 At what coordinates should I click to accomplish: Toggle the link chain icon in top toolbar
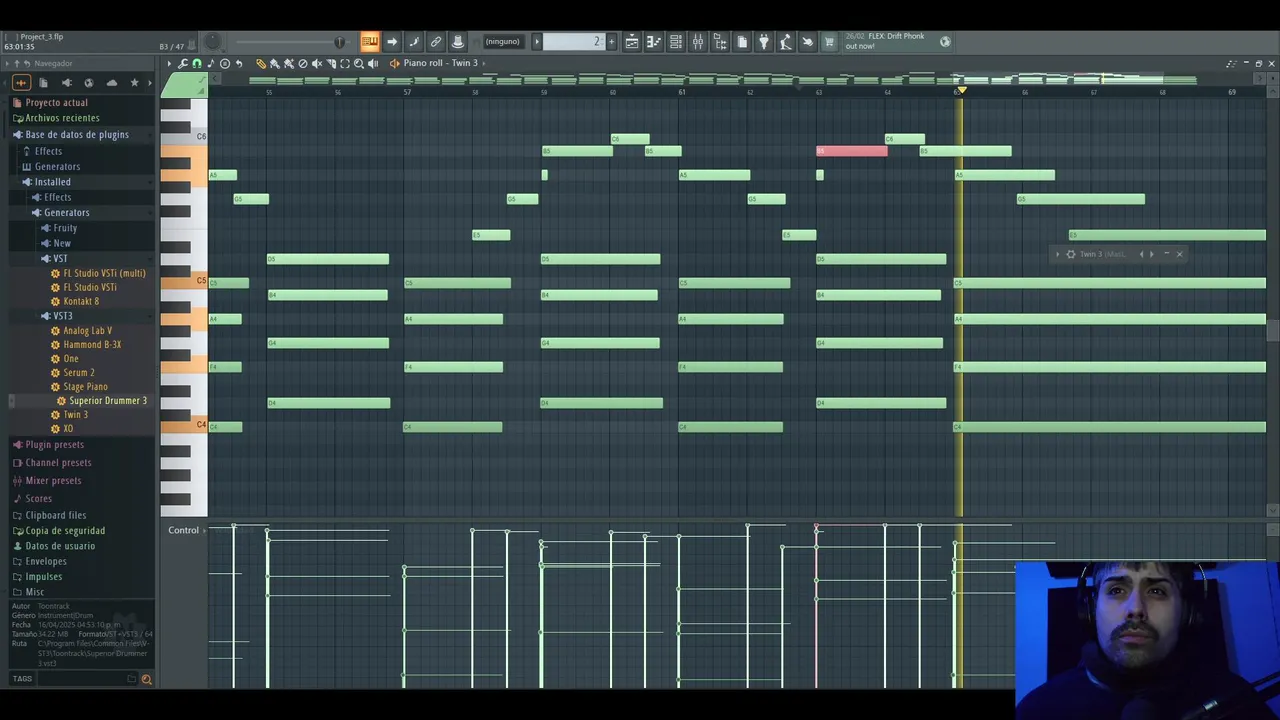436,41
